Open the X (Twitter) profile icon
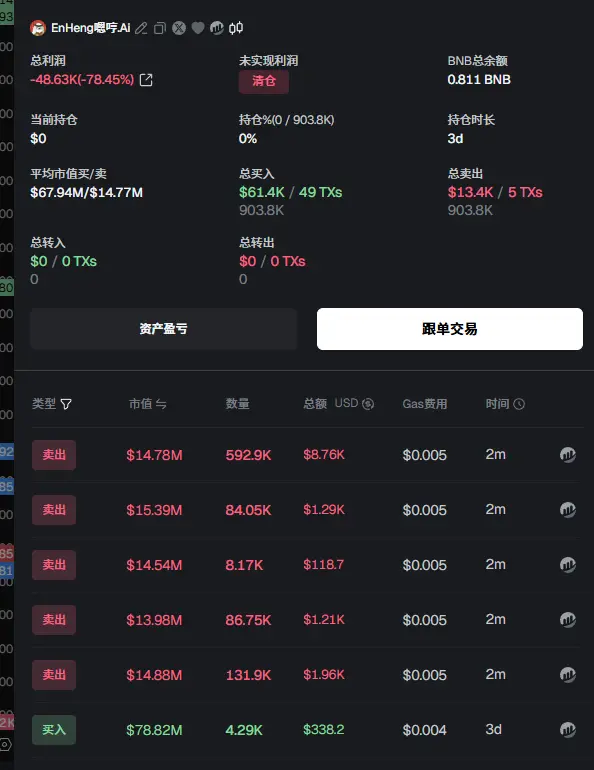This screenshot has height=770, width=594. click(179, 28)
